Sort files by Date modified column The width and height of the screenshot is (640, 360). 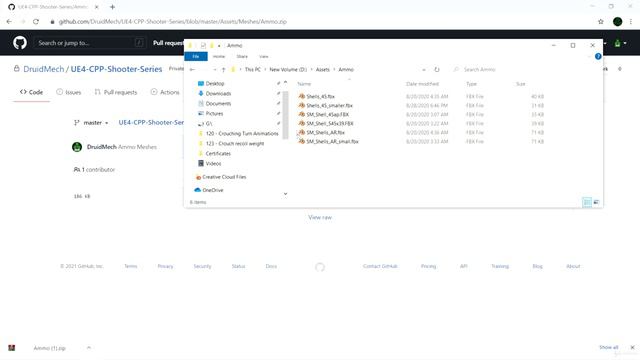(x=422, y=84)
